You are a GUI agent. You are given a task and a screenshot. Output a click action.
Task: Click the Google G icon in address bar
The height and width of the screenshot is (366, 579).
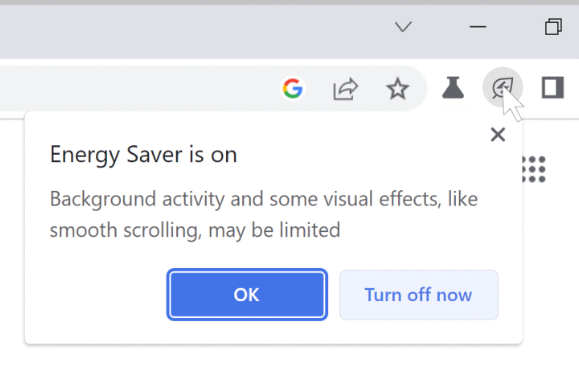(x=293, y=89)
